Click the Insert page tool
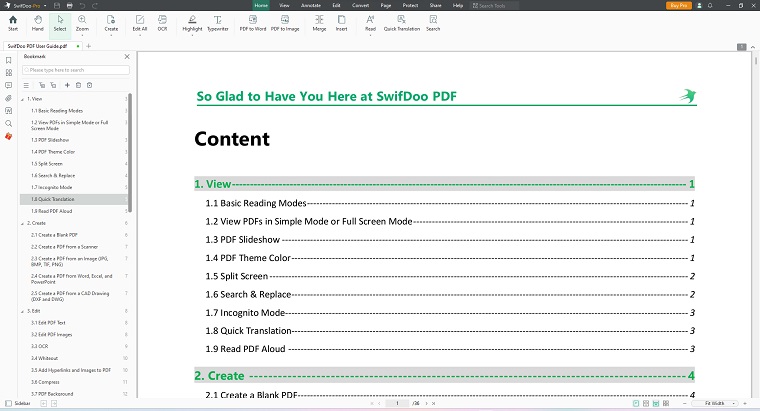The width and height of the screenshot is (760, 411). pos(341,23)
